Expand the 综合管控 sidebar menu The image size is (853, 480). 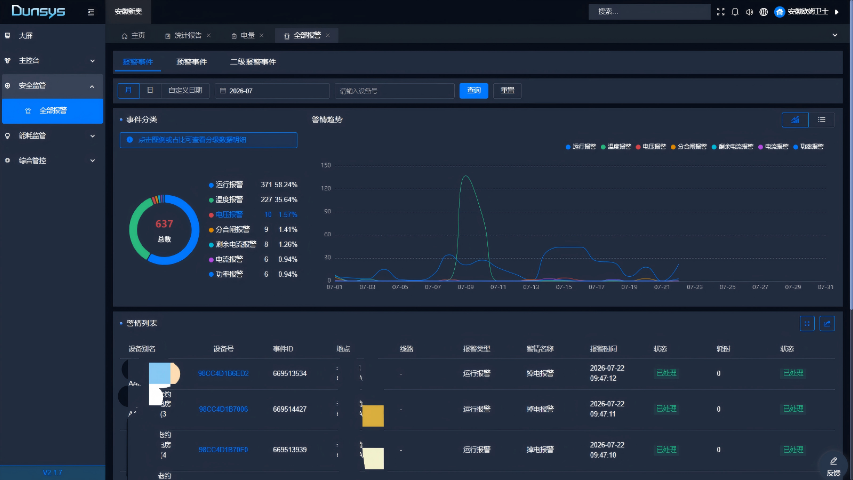click(x=52, y=161)
